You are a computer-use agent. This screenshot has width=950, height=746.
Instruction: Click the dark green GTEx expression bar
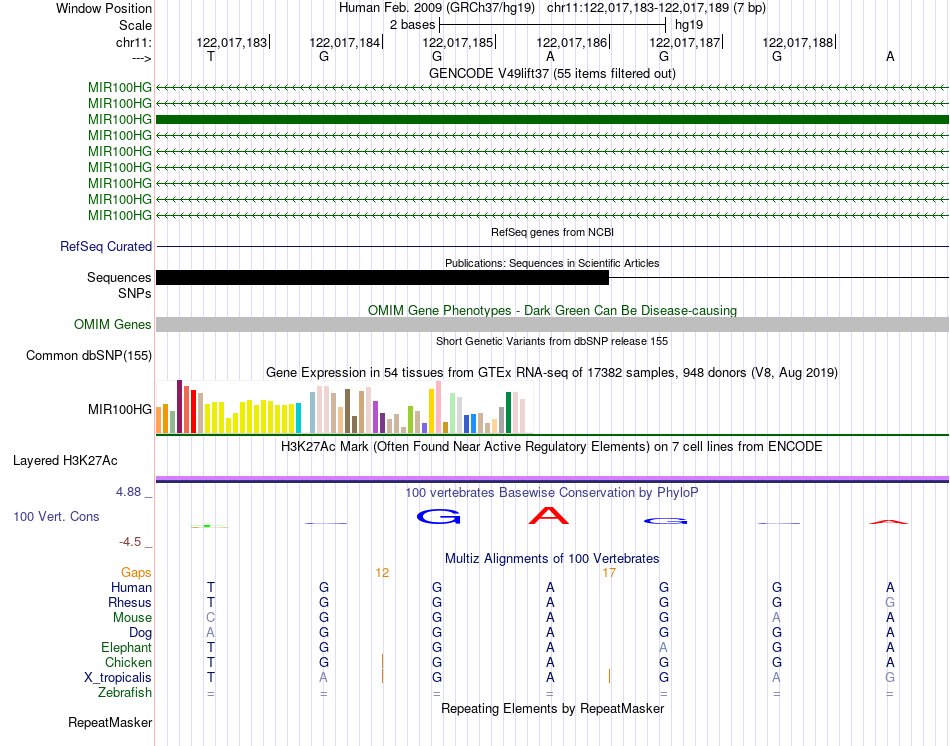[508, 413]
